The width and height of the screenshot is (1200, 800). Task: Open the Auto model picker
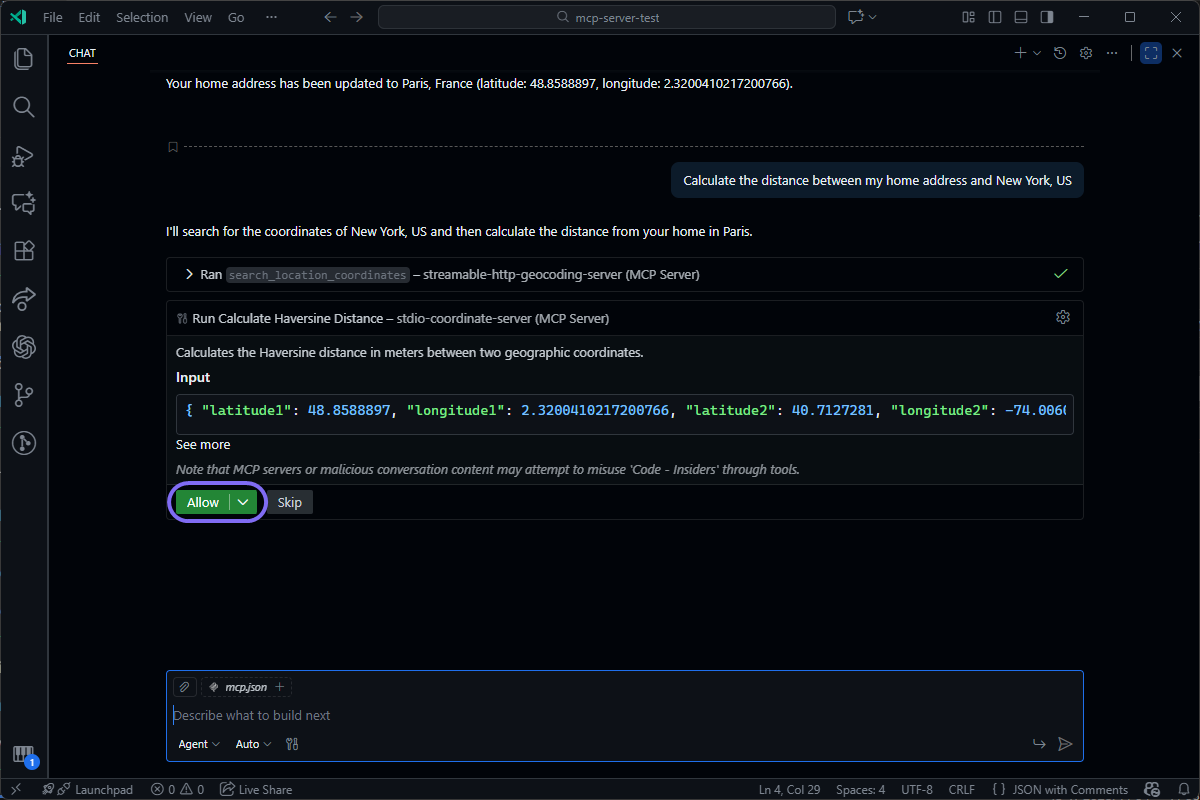(x=251, y=743)
